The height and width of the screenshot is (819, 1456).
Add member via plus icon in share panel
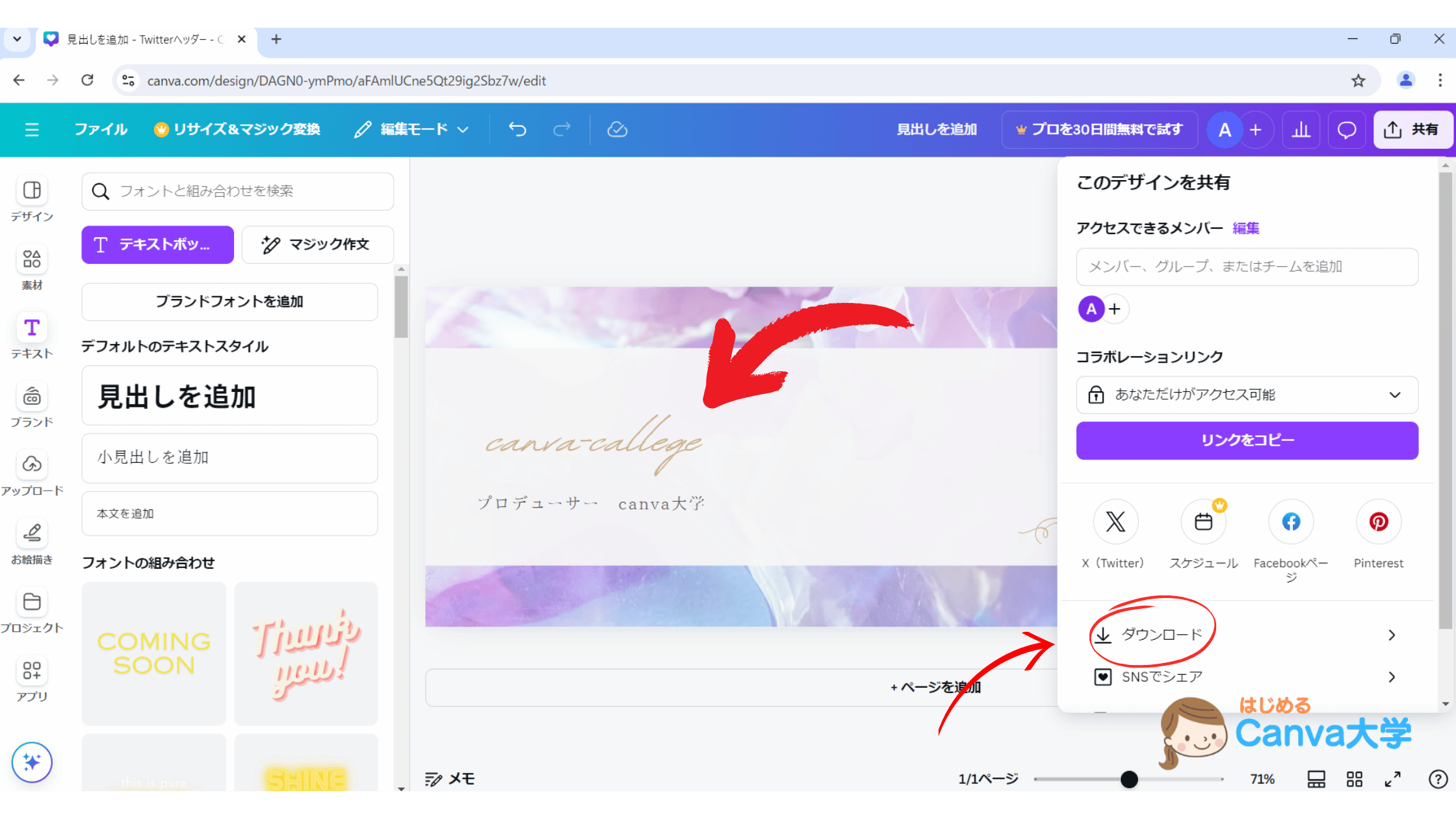pyautogui.click(x=1115, y=309)
